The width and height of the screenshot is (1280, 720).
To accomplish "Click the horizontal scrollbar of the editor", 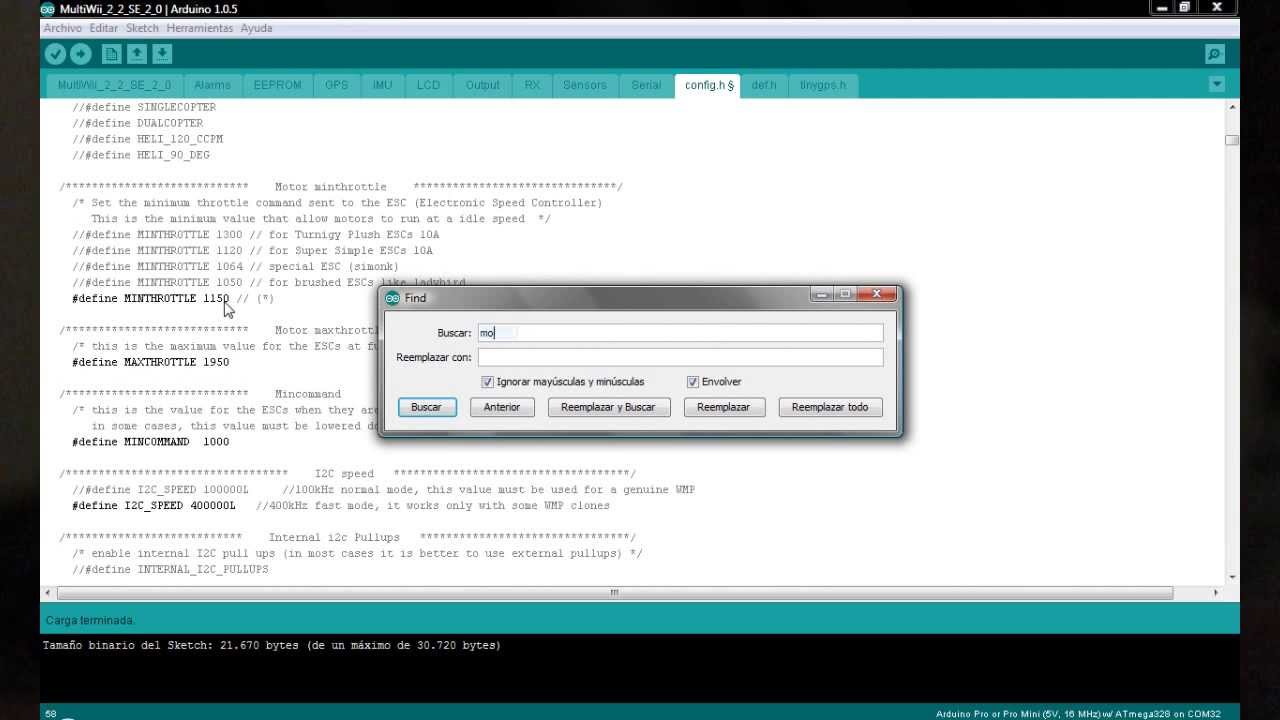I will (x=613, y=593).
